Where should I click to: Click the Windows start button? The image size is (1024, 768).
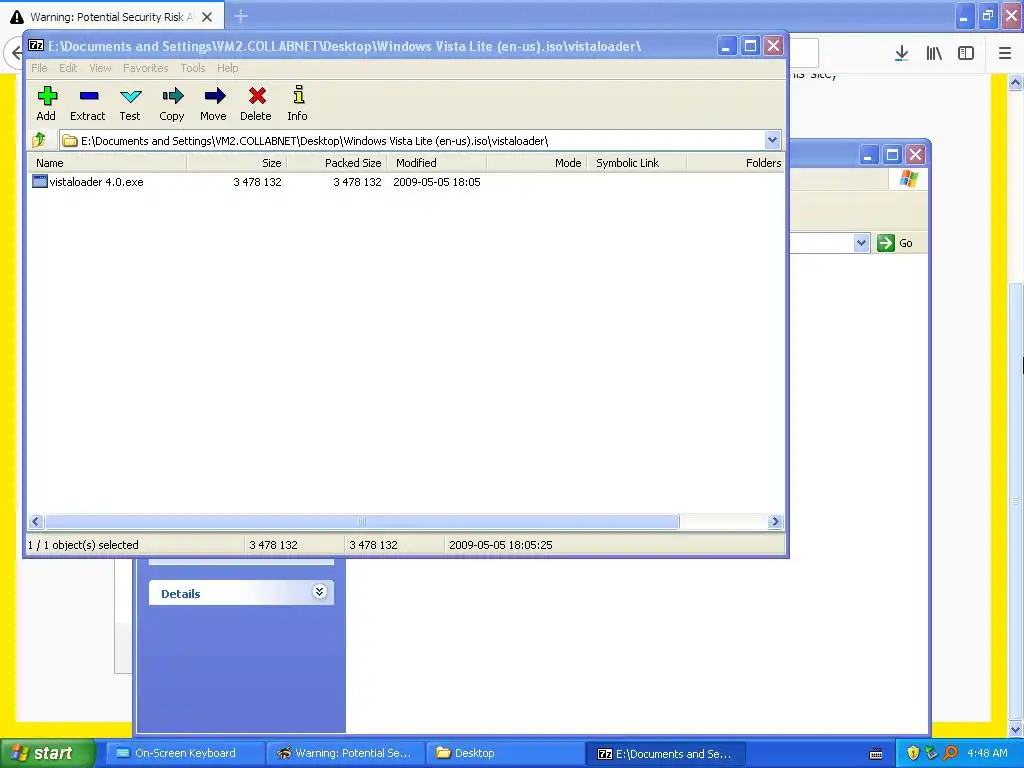[47, 753]
